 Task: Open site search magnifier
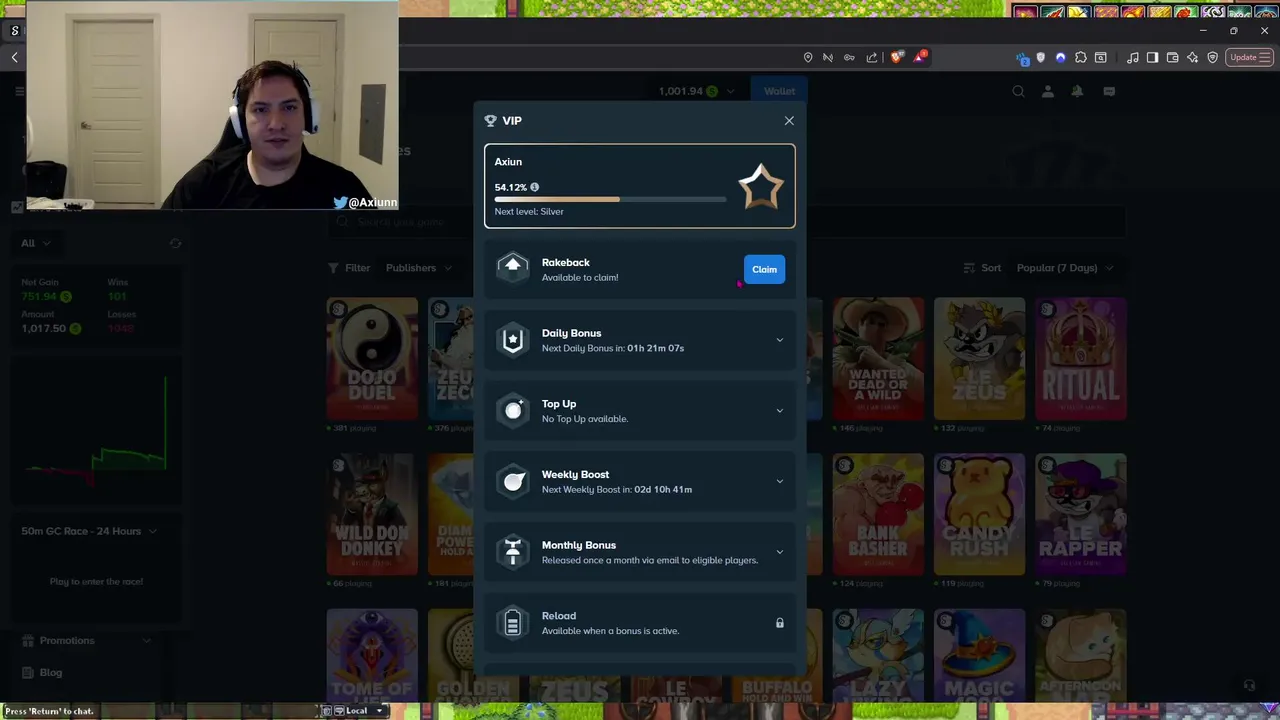click(x=1018, y=91)
